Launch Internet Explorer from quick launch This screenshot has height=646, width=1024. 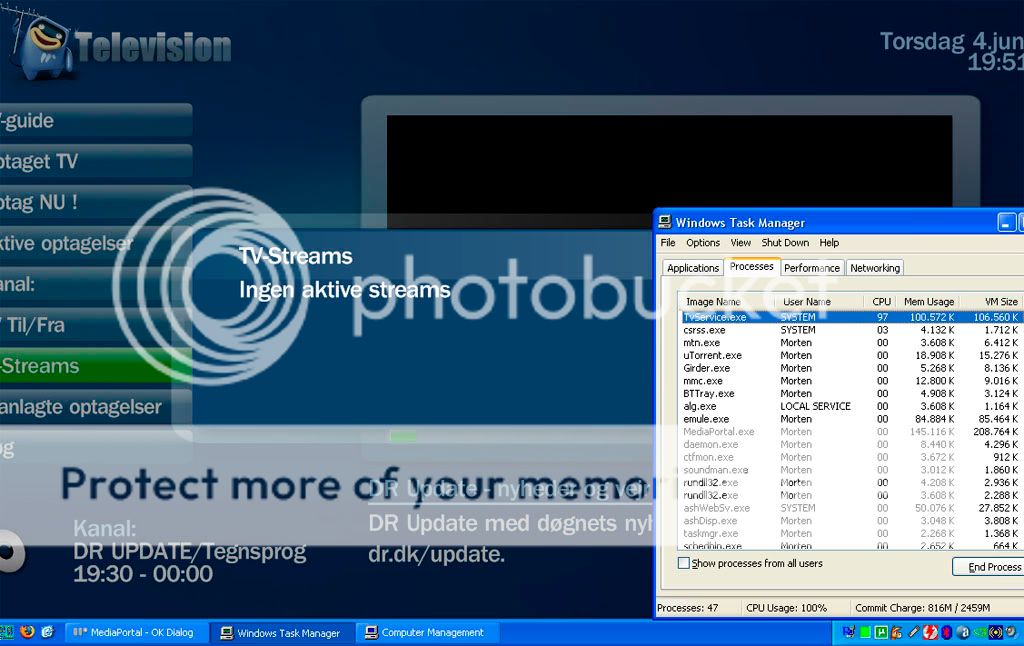click(46, 632)
